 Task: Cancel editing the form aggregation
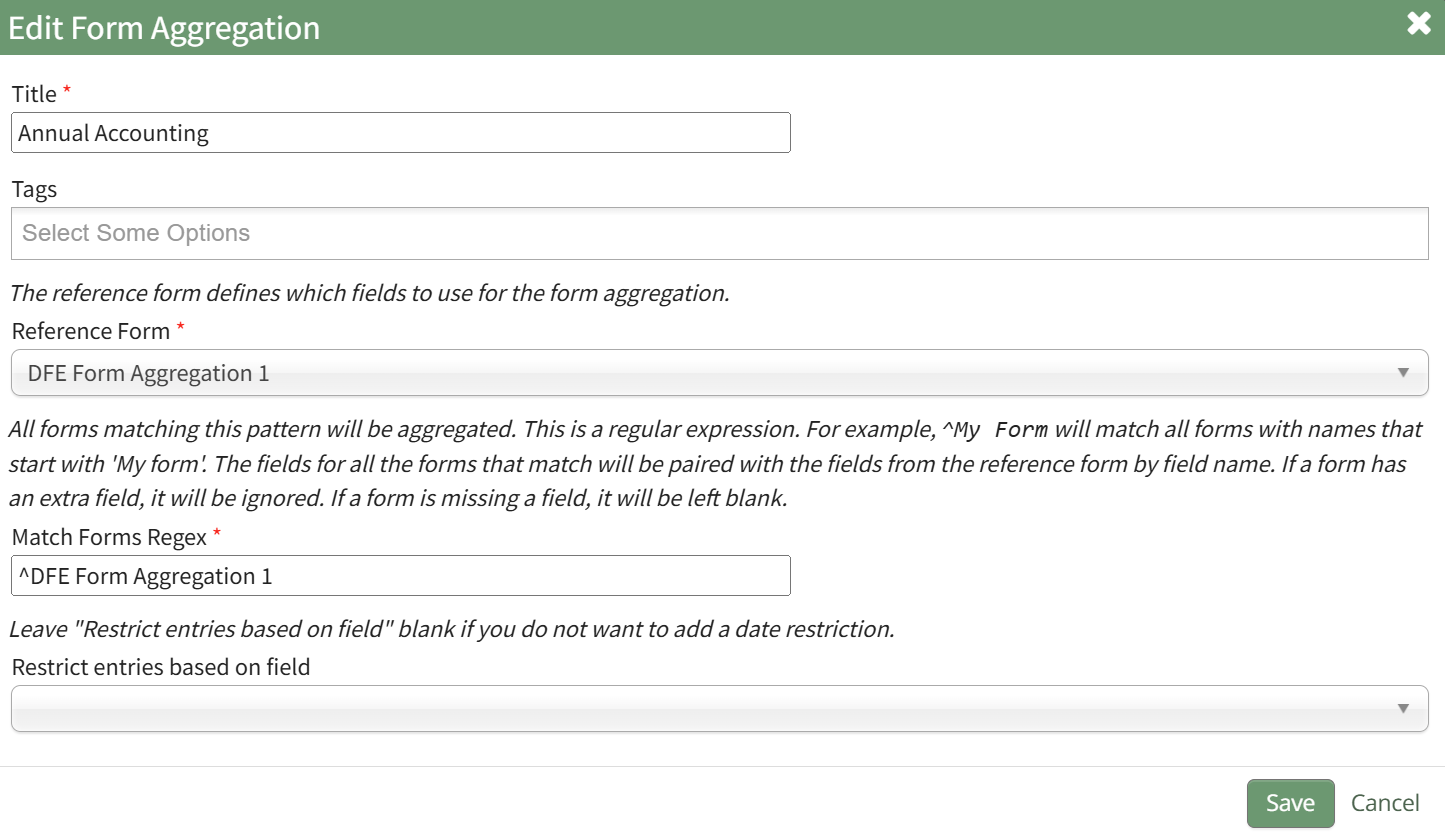pyautogui.click(x=1385, y=803)
